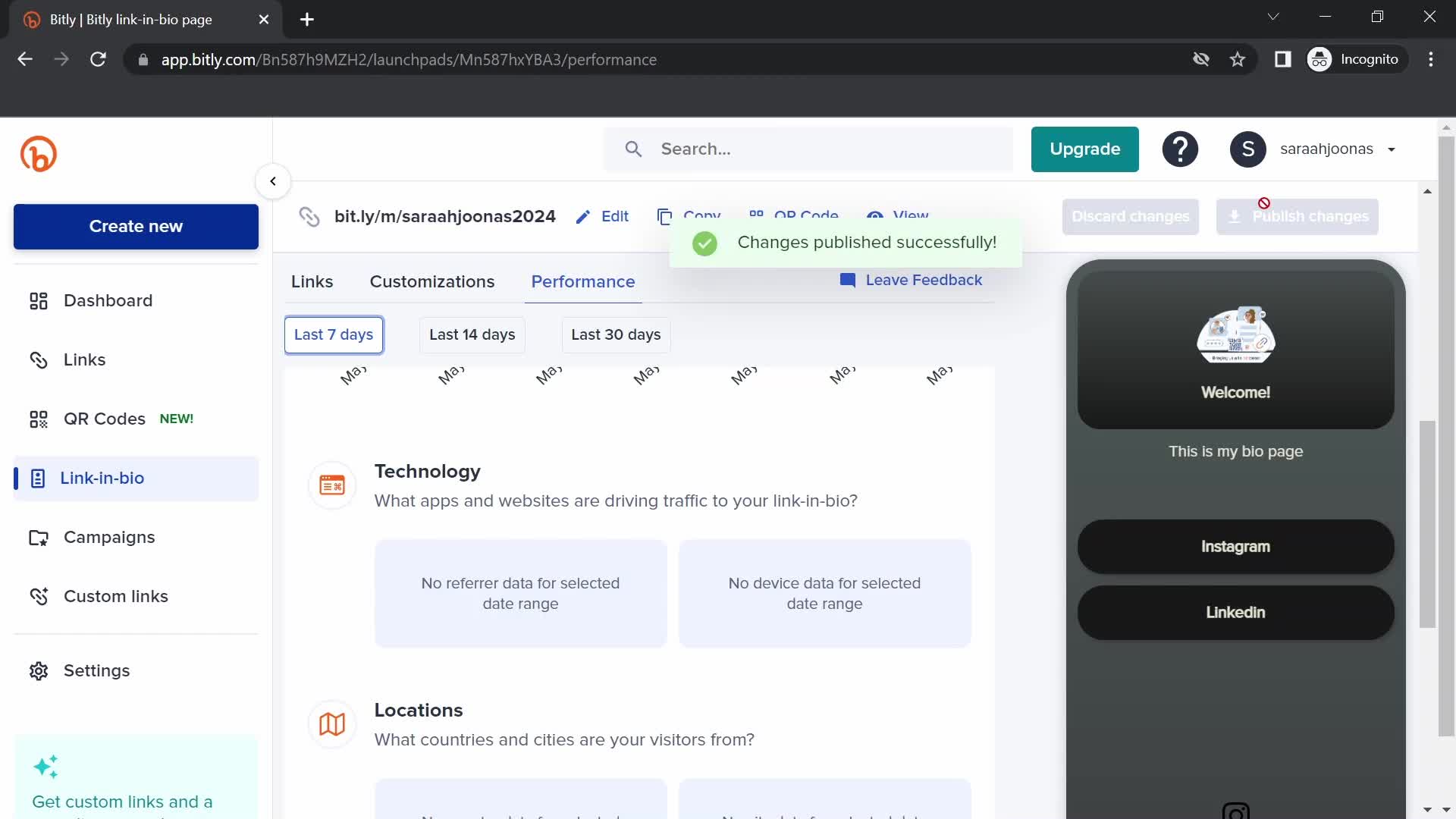Go back in browser history

[x=25, y=59]
